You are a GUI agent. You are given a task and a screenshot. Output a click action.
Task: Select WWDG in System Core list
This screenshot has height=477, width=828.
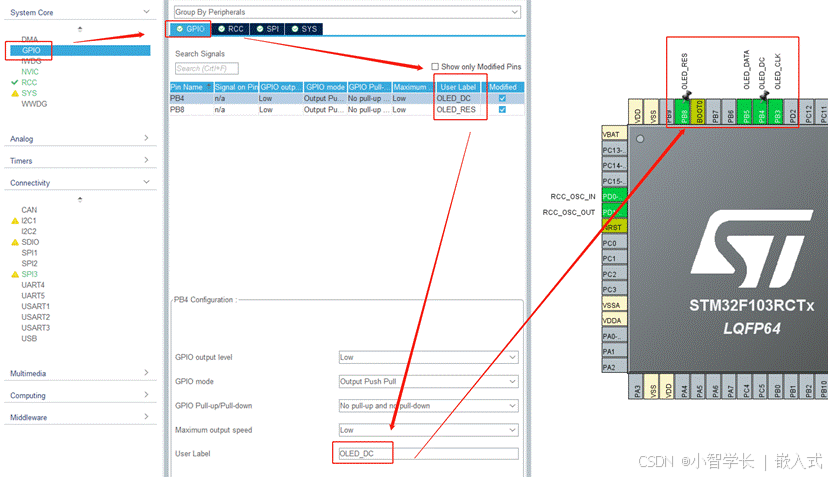[34, 104]
